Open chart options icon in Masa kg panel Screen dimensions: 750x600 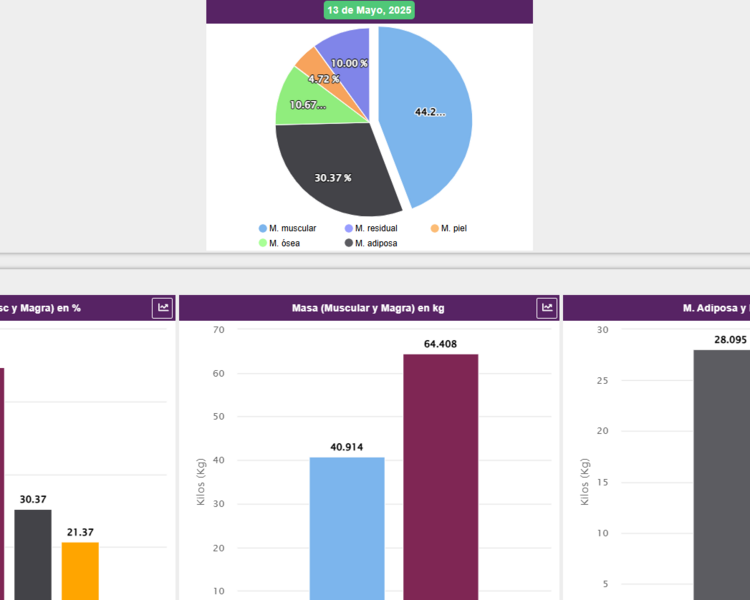[x=546, y=308]
